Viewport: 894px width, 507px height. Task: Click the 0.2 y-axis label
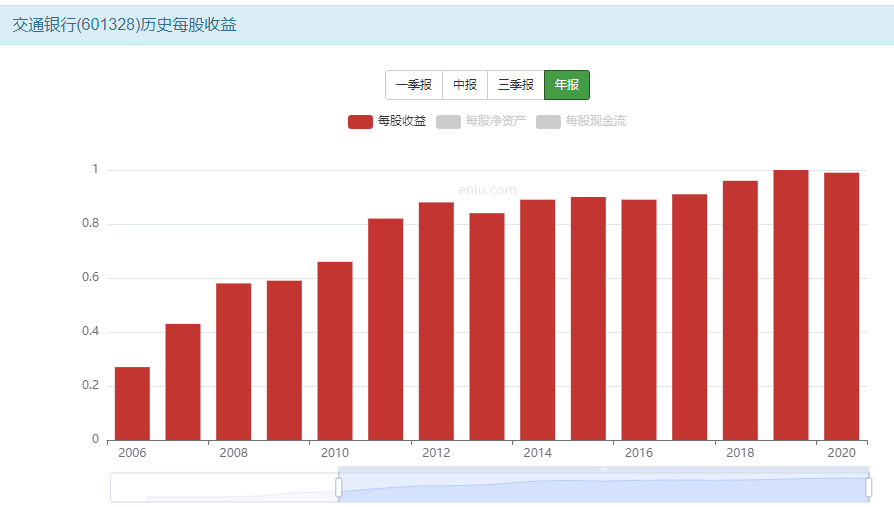point(91,386)
